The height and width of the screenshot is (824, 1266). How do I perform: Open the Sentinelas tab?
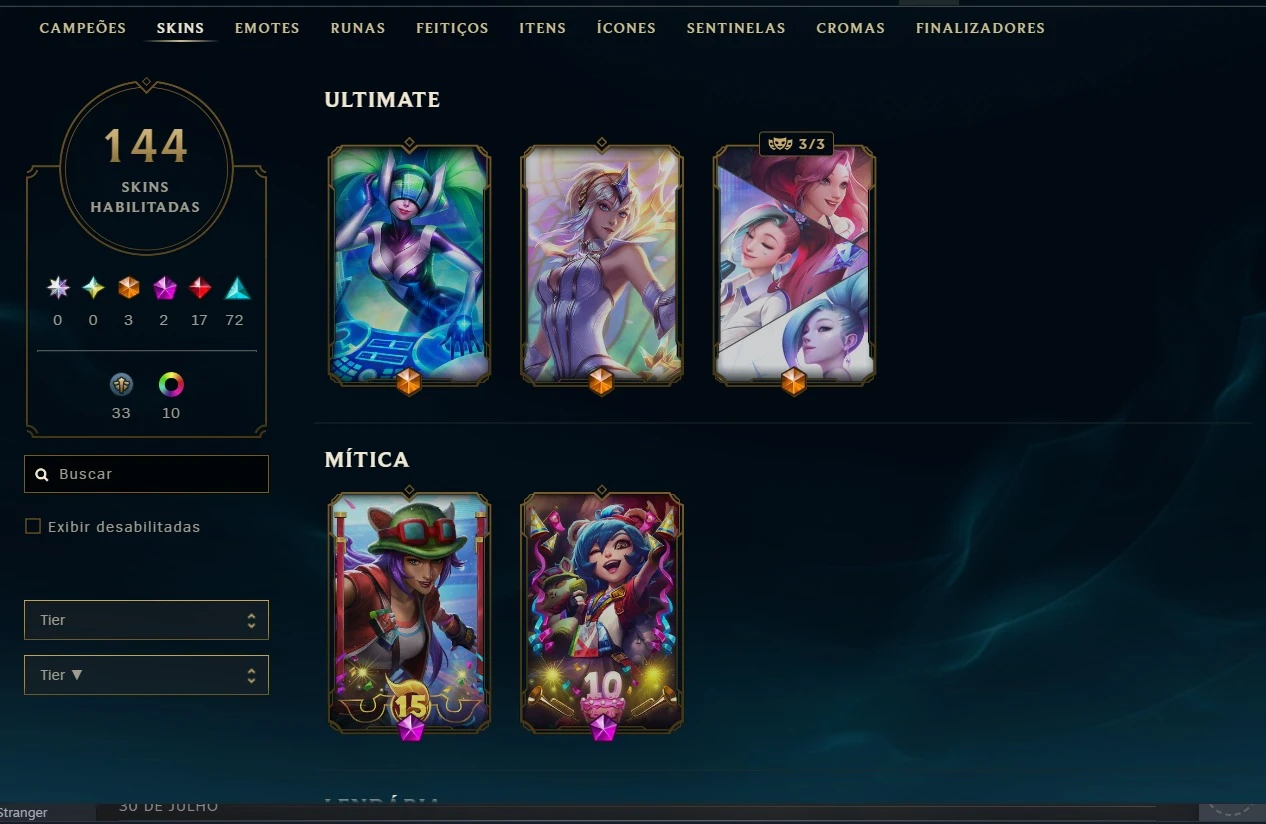[736, 28]
